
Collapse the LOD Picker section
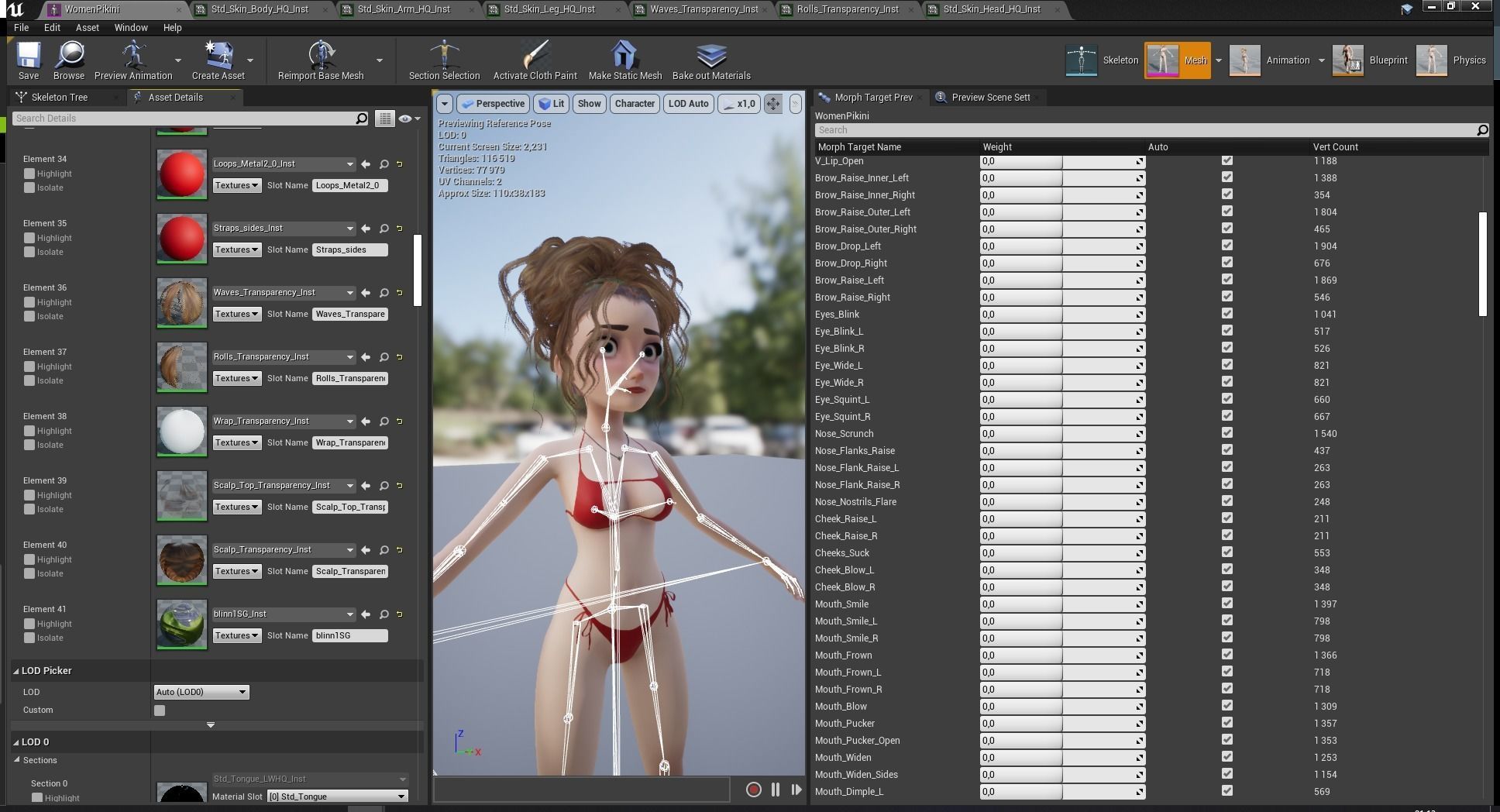click(x=16, y=671)
